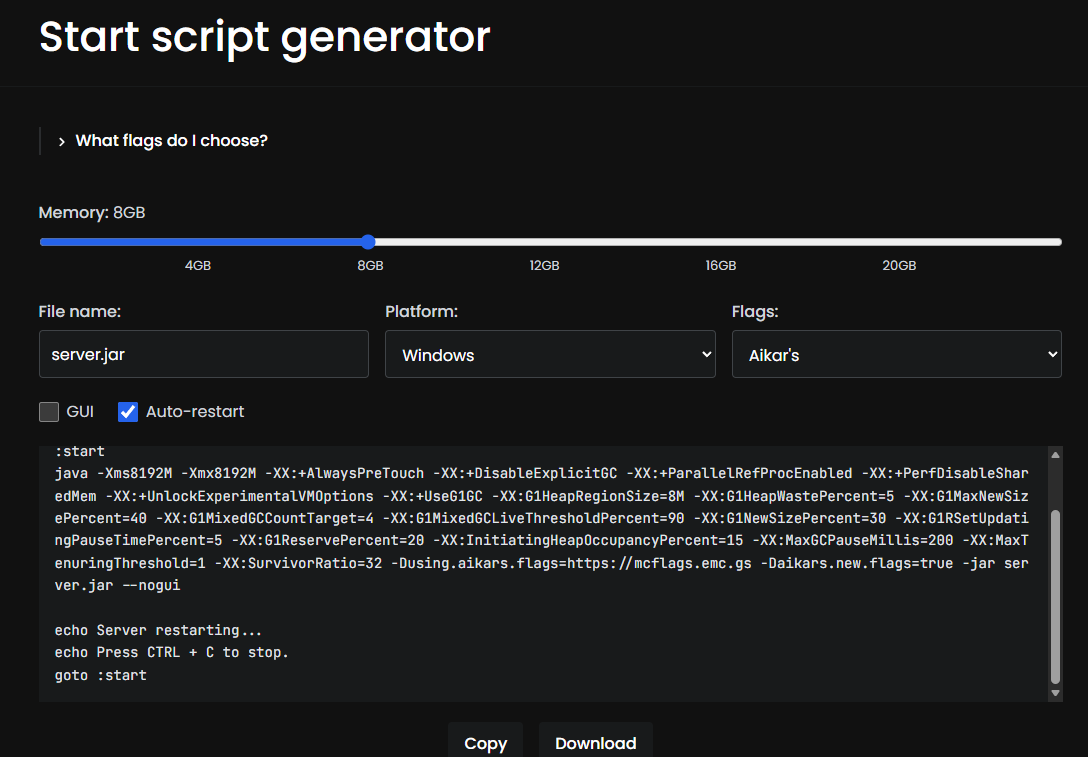Click the code box scrollbar down arrow
This screenshot has height=757, width=1088.
(1055, 693)
